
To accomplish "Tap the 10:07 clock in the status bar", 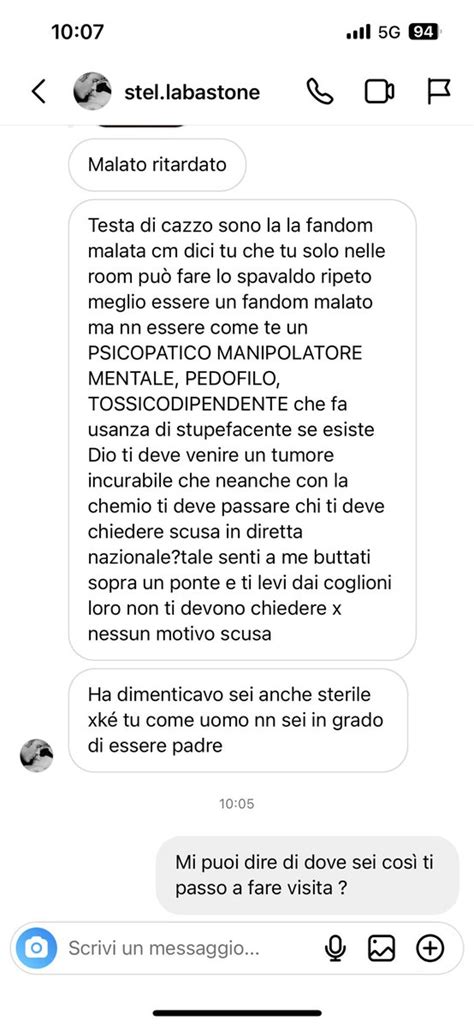I will coord(79,32).
